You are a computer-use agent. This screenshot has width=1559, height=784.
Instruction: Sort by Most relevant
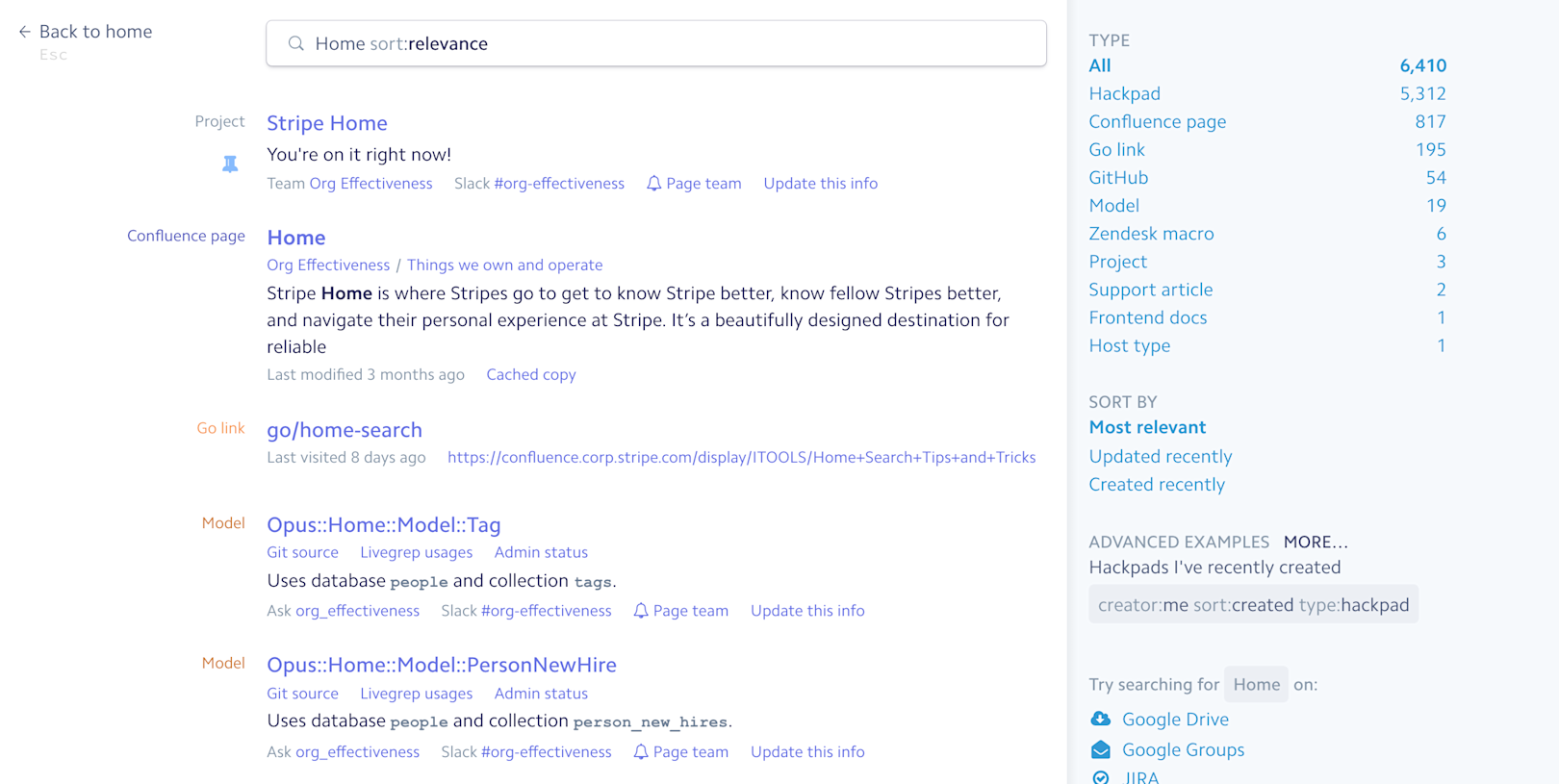(1147, 427)
